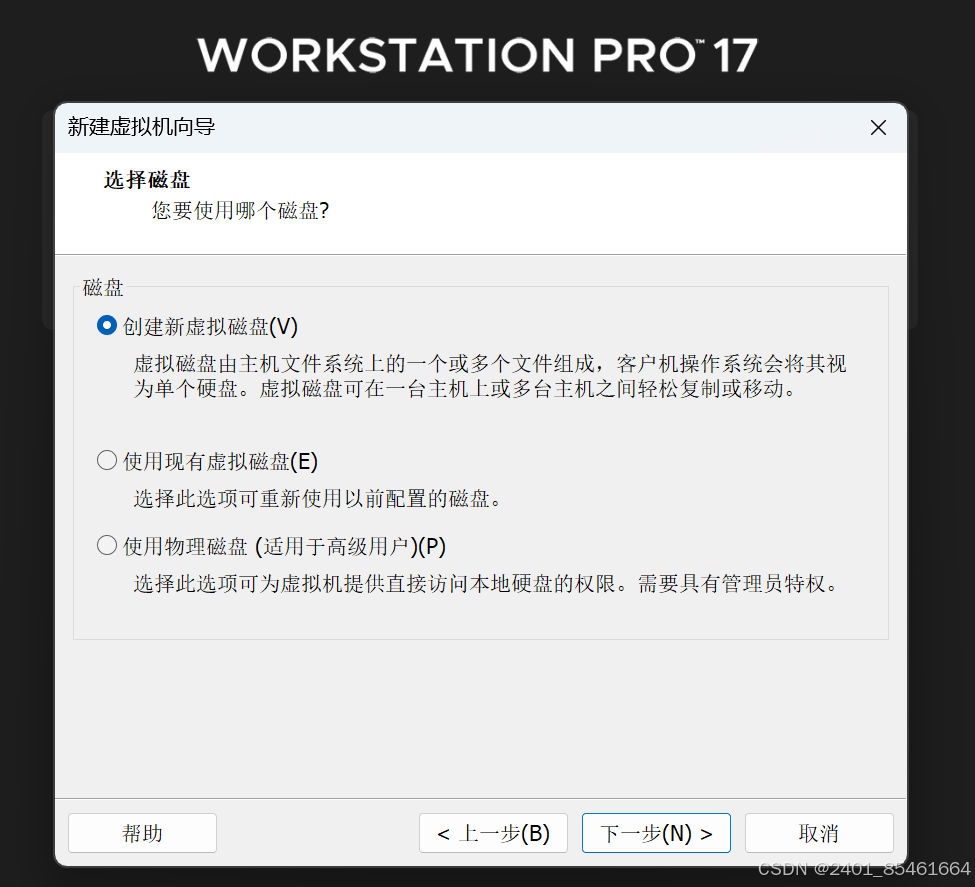Enable the 使用物理磁盘 (适用于高级用户)(P) radio option

pyautogui.click(x=107, y=546)
